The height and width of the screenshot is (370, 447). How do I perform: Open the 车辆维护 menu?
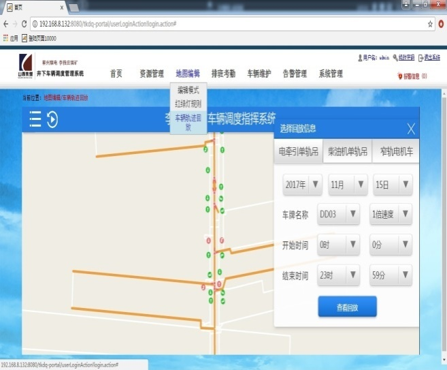[259, 74]
